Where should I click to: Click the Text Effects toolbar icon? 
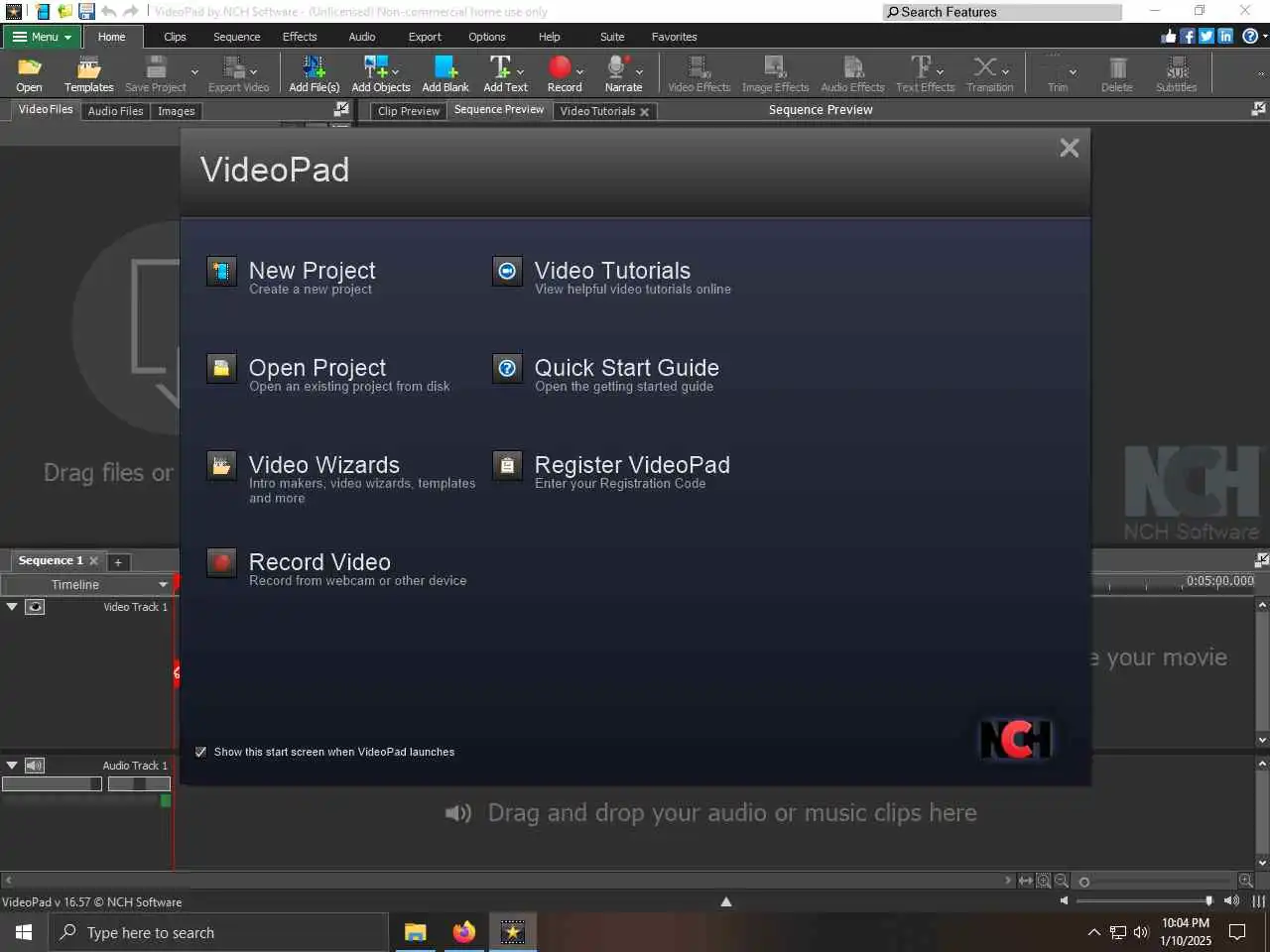(x=921, y=67)
